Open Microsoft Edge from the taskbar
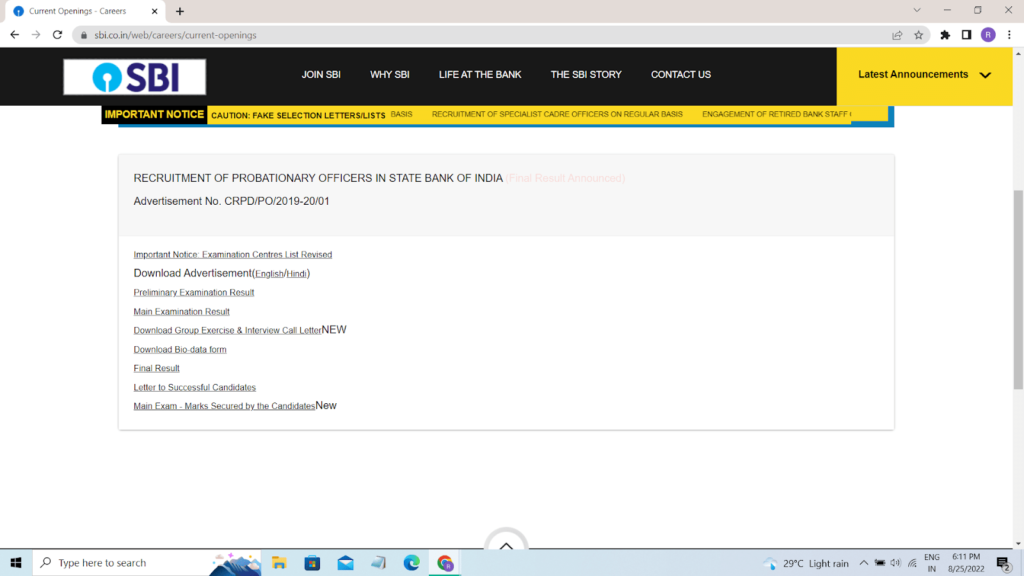1024x576 pixels. (x=411, y=563)
